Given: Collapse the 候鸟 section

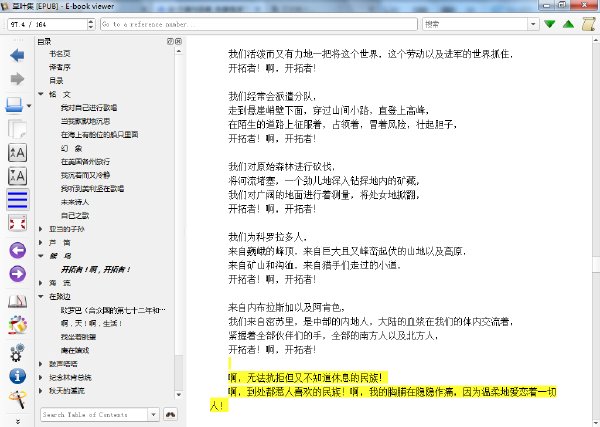Looking at the screenshot, I should click(41, 256).
